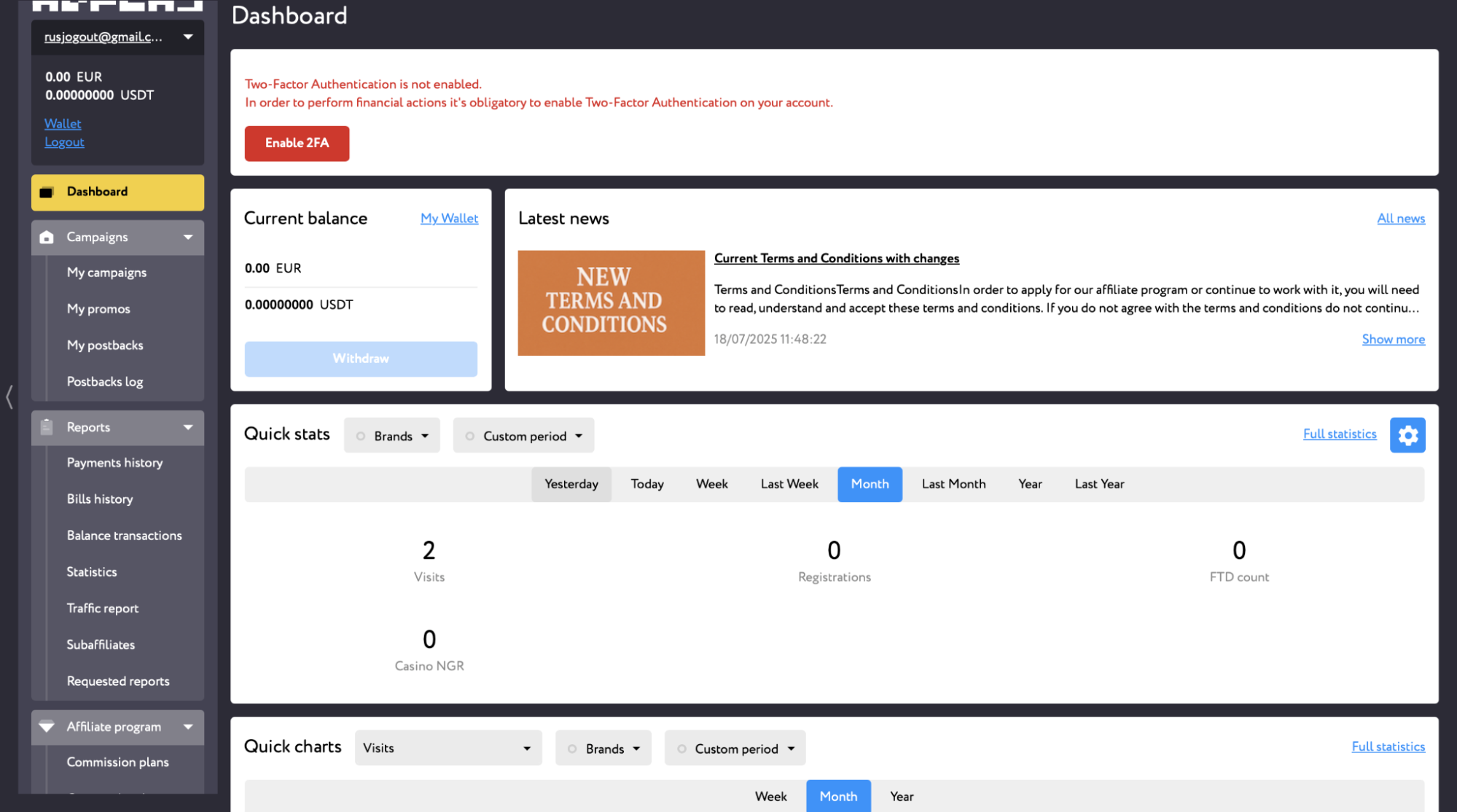Screen dimensions: 1457x812
Task: Switch Quick stats to Today
Action: (x=647, y=484)
